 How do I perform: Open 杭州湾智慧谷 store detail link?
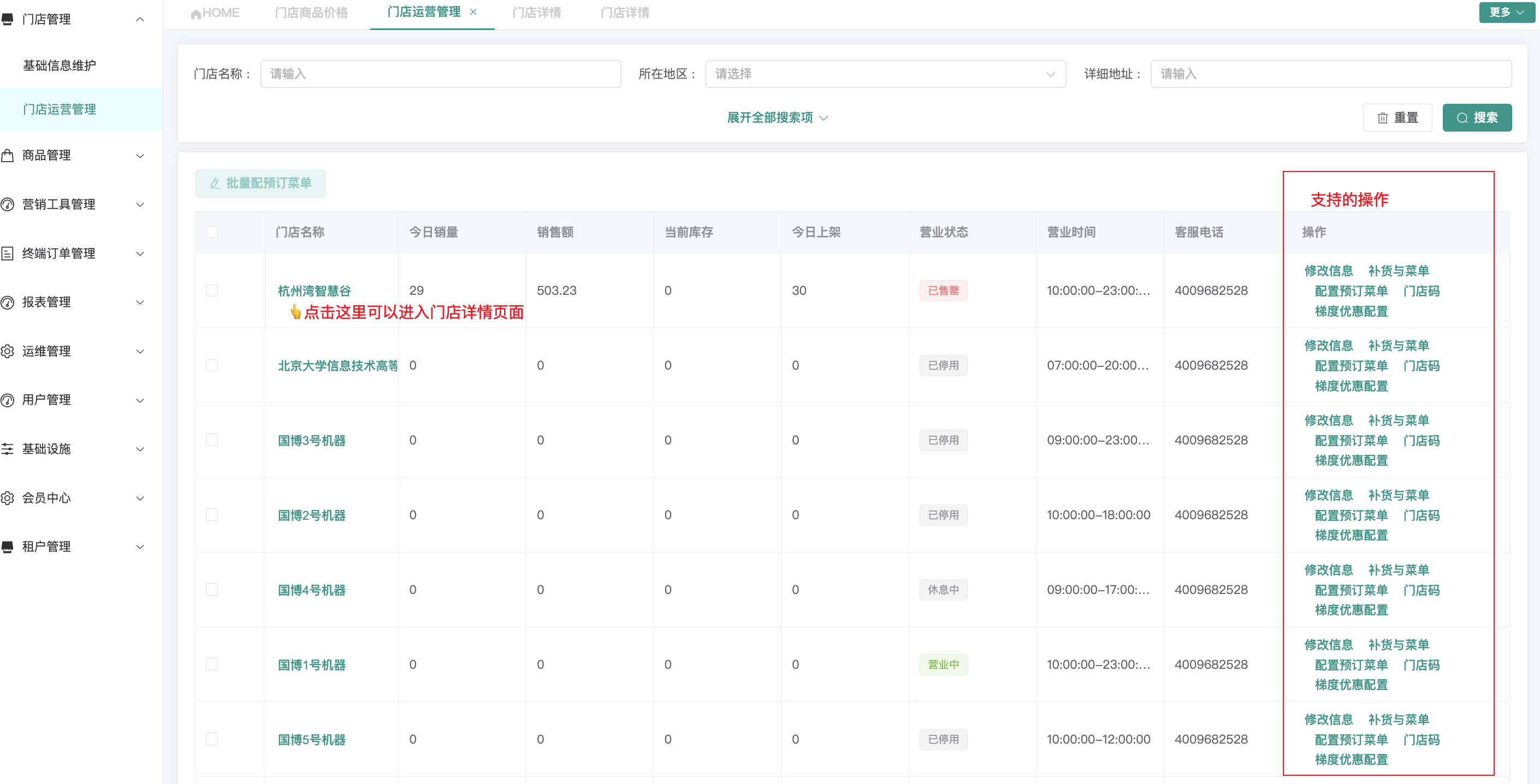[x=314, y=291]
